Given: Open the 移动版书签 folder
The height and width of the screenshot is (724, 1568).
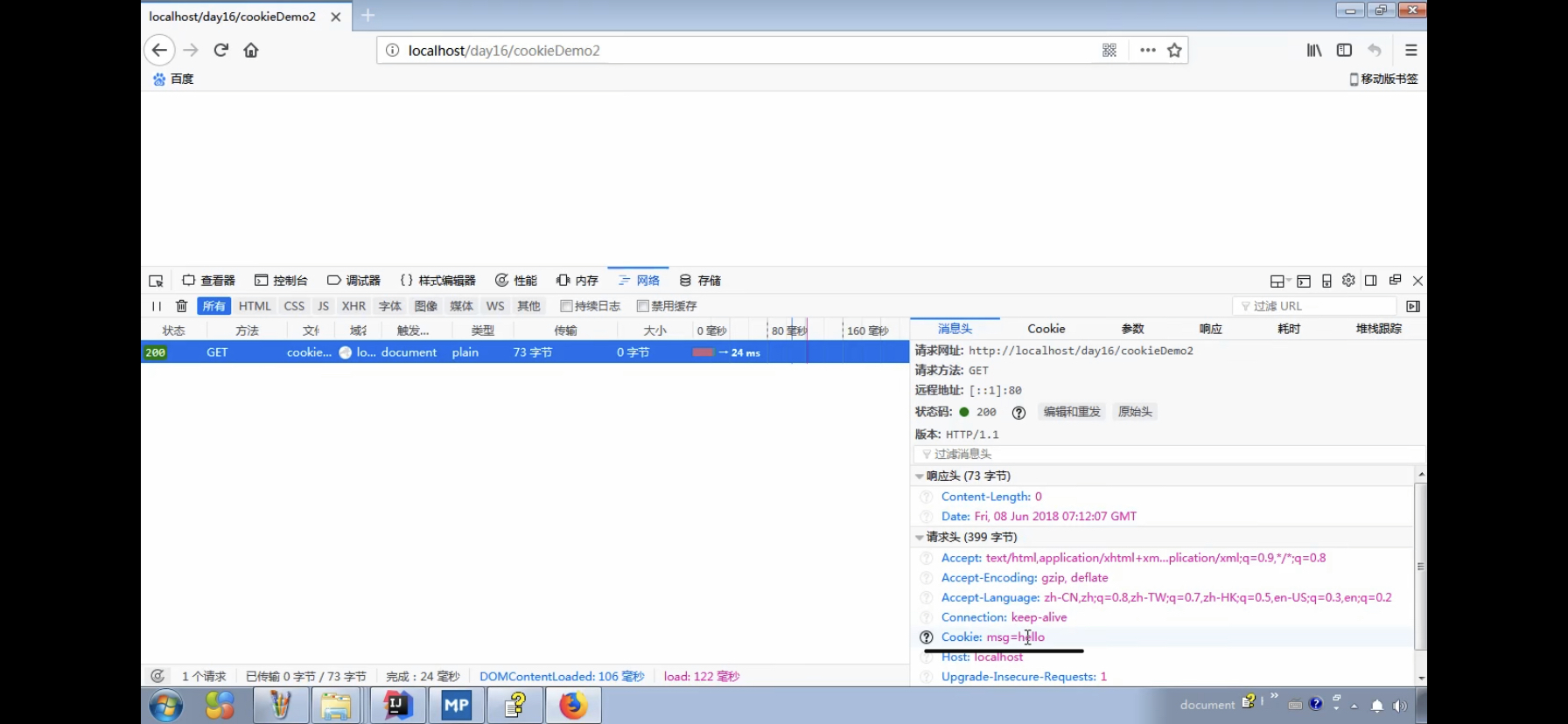Looking at the screenshot, I should point(1383,79).
